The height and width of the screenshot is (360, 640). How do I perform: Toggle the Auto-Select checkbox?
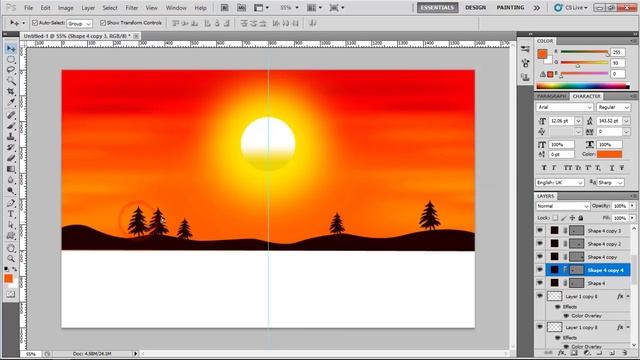point(35,23)
